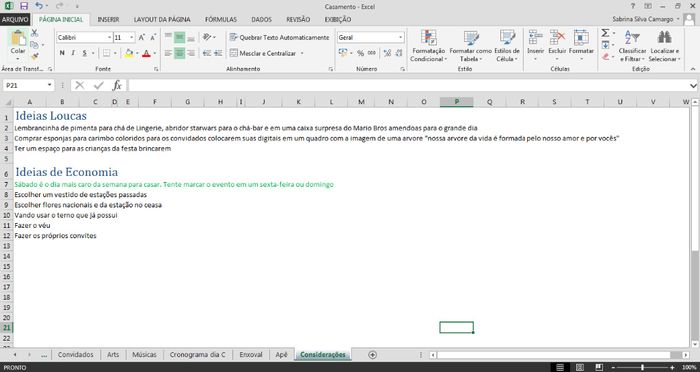Open Formatação Condicional menu

tap(428, 46)
